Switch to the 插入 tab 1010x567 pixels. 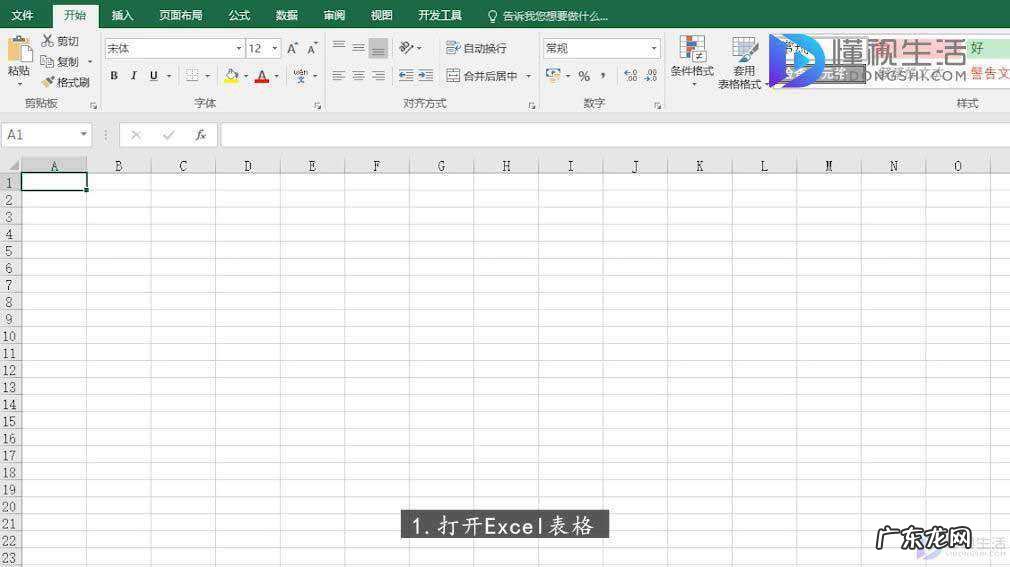coord(122,15)
